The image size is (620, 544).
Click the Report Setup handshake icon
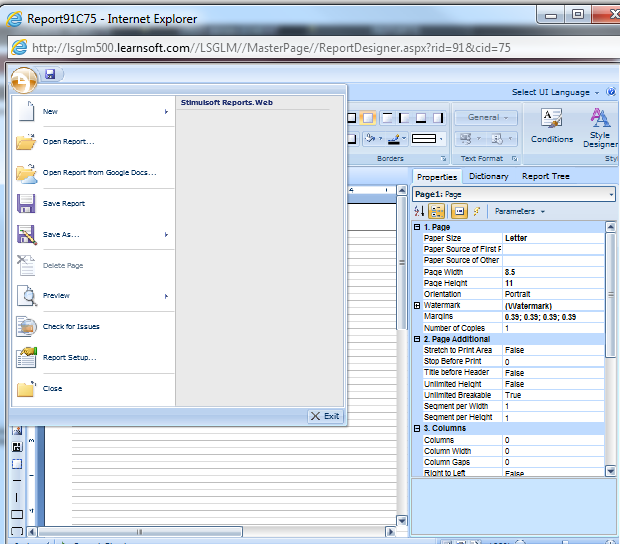point(26,357)
